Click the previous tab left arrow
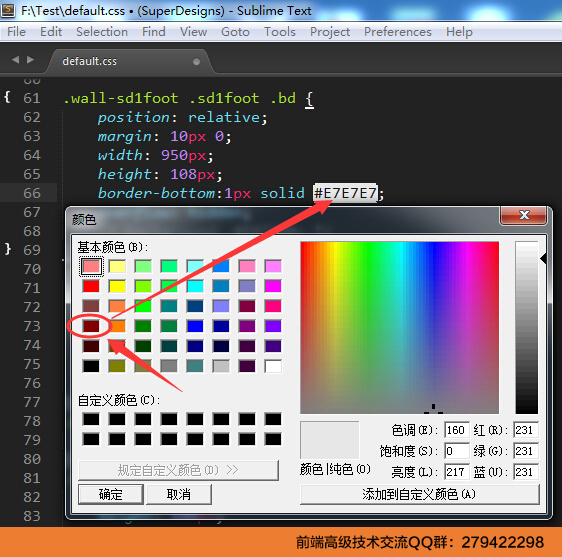Image resolution: width=562 pixels, height=557 pixels. tap(15, 59)
